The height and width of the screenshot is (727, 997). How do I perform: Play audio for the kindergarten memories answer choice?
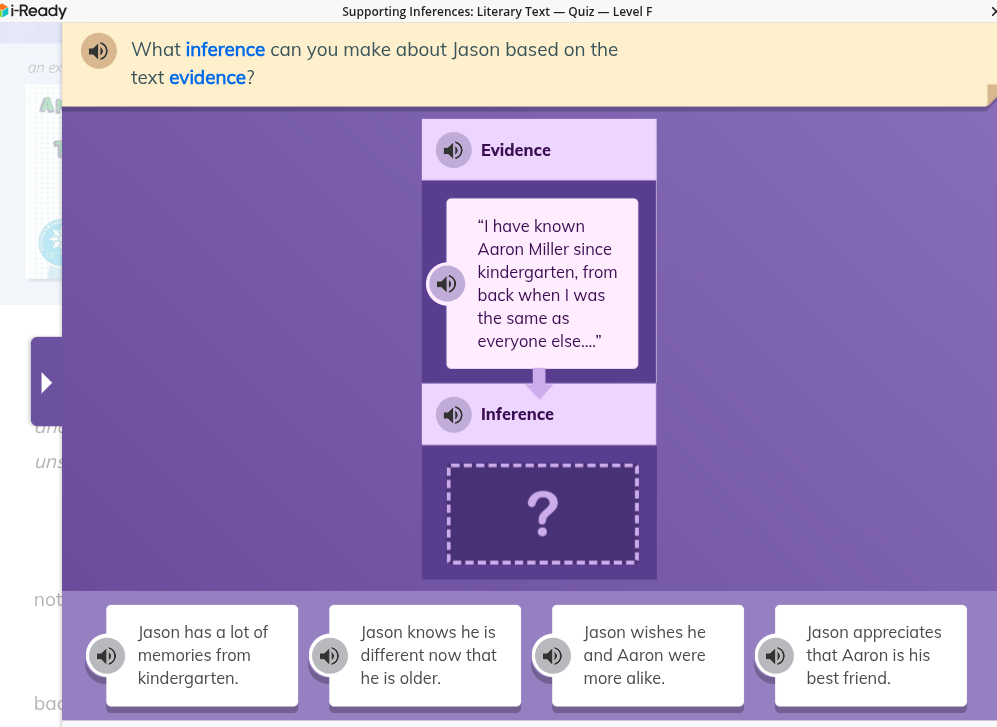(x=105, y=655)
